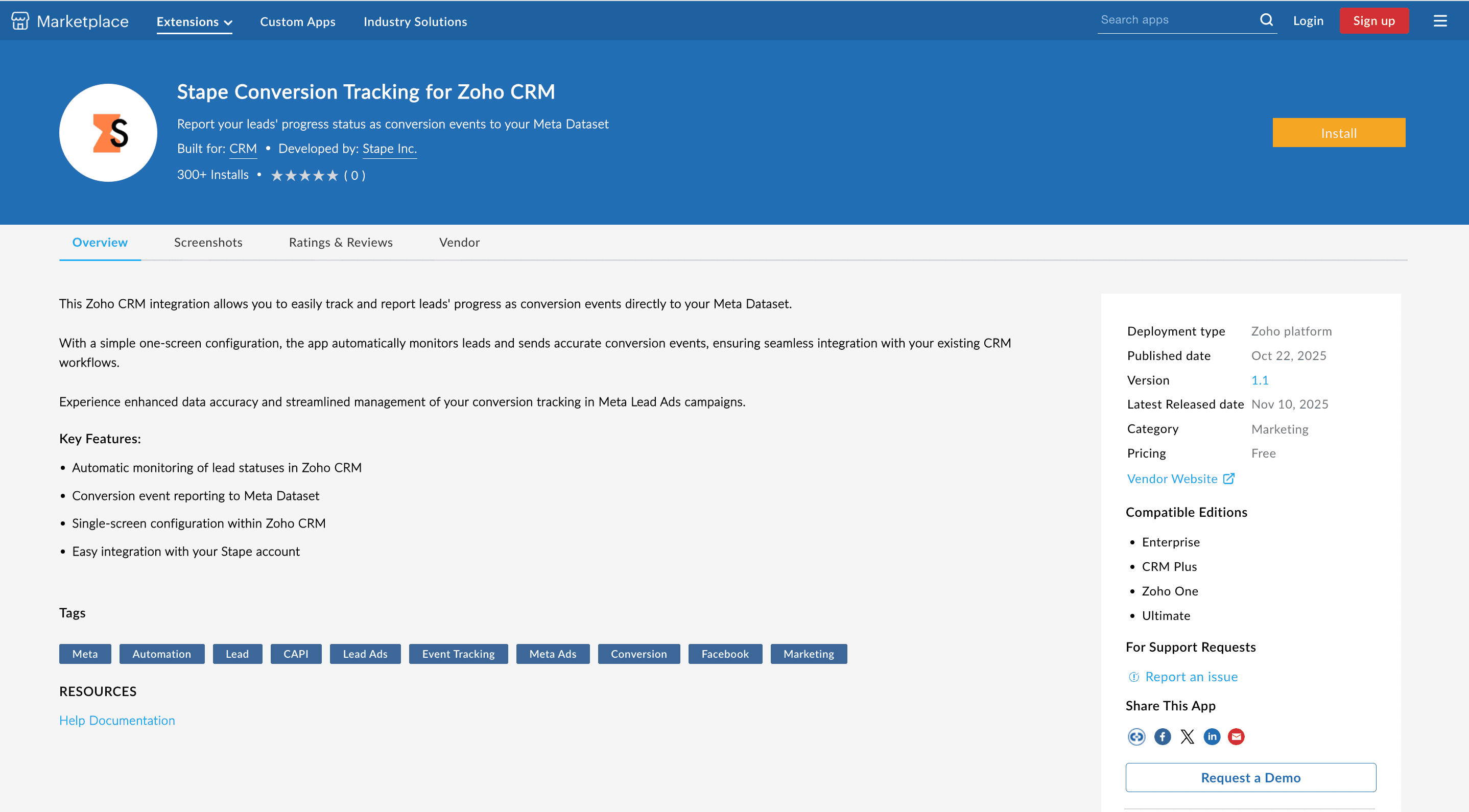This screenshot has width=1469, height=812.
Task: Select Custom Apps in the top menu
Action: pyautogui.click(x=297, y=21)
